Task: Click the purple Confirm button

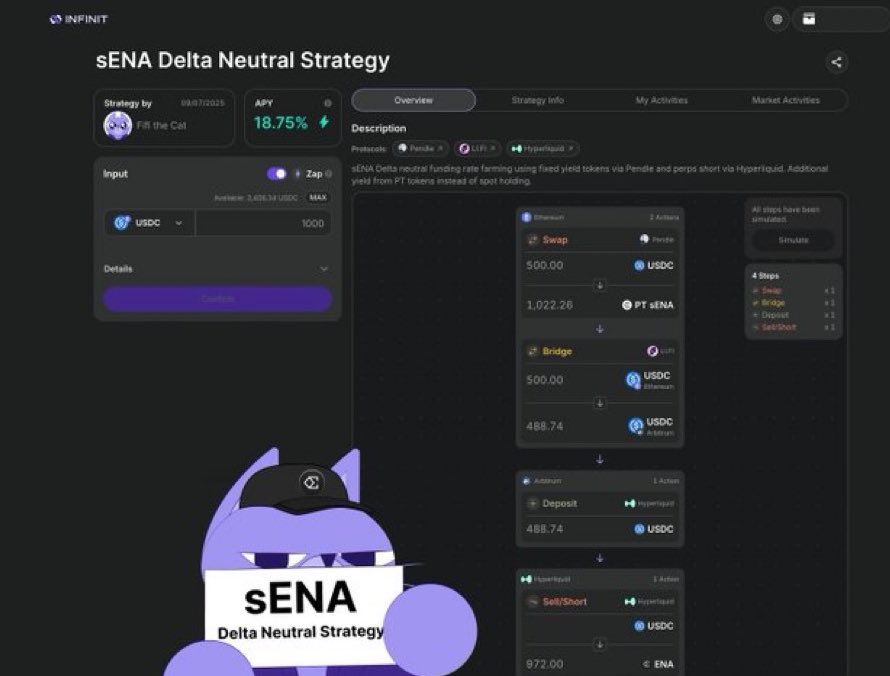Action: click(x=217, y=299)
